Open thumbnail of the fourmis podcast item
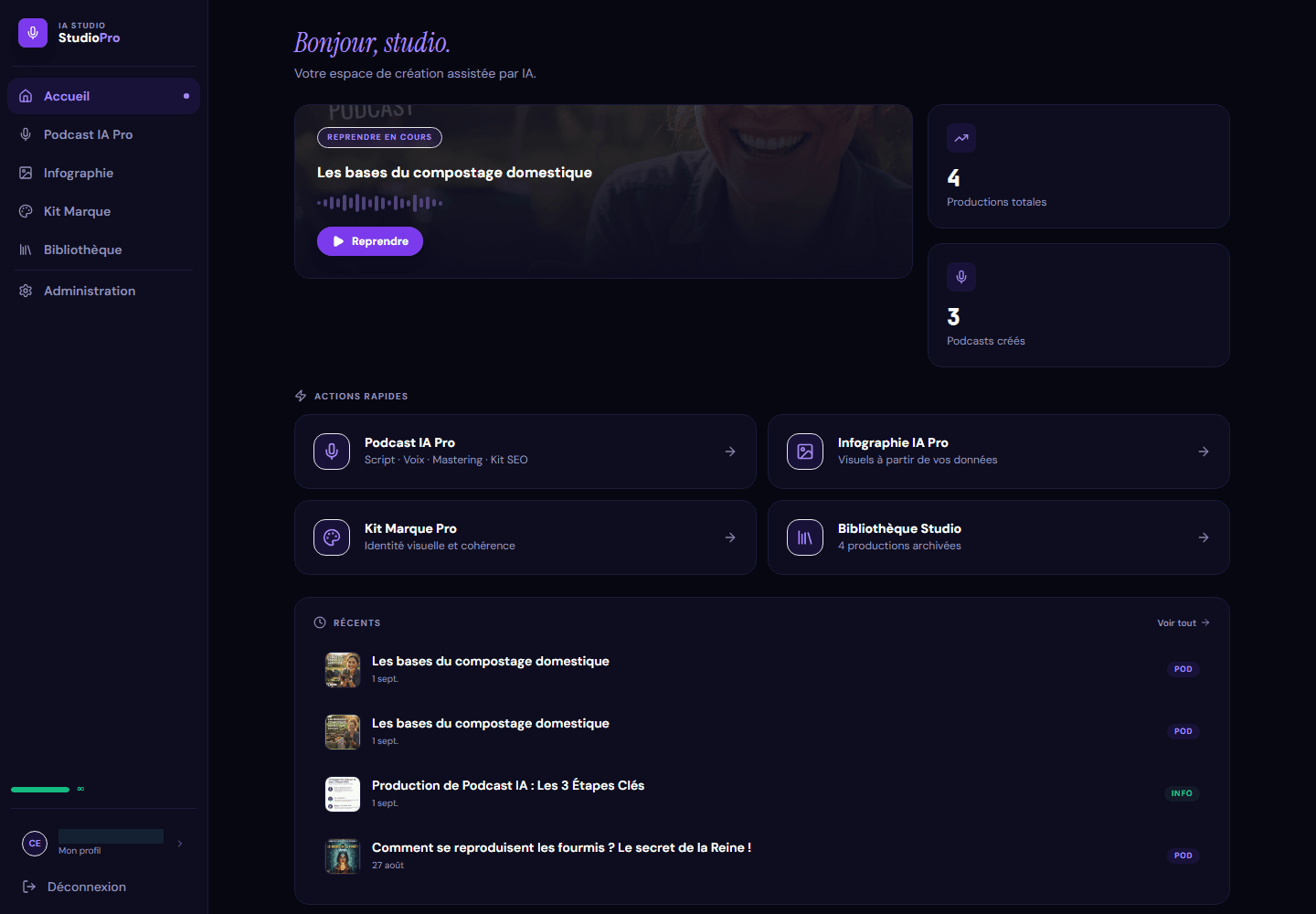 tap(343, 856)
